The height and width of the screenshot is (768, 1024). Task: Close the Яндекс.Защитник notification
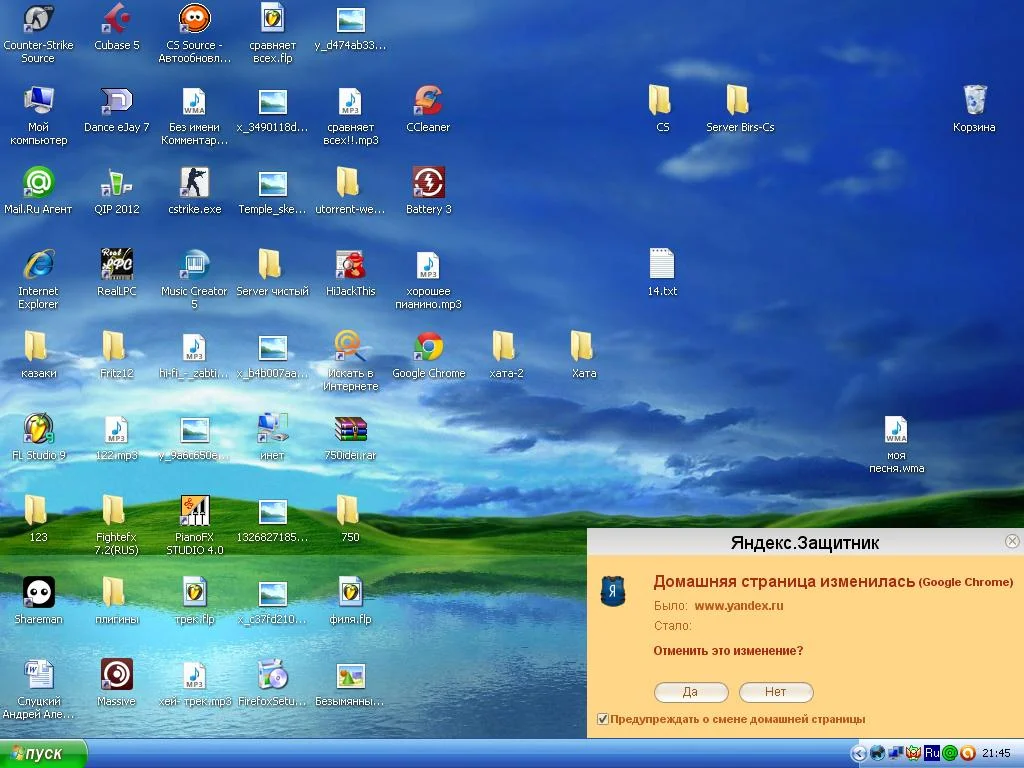click(x=1012, y=541)
